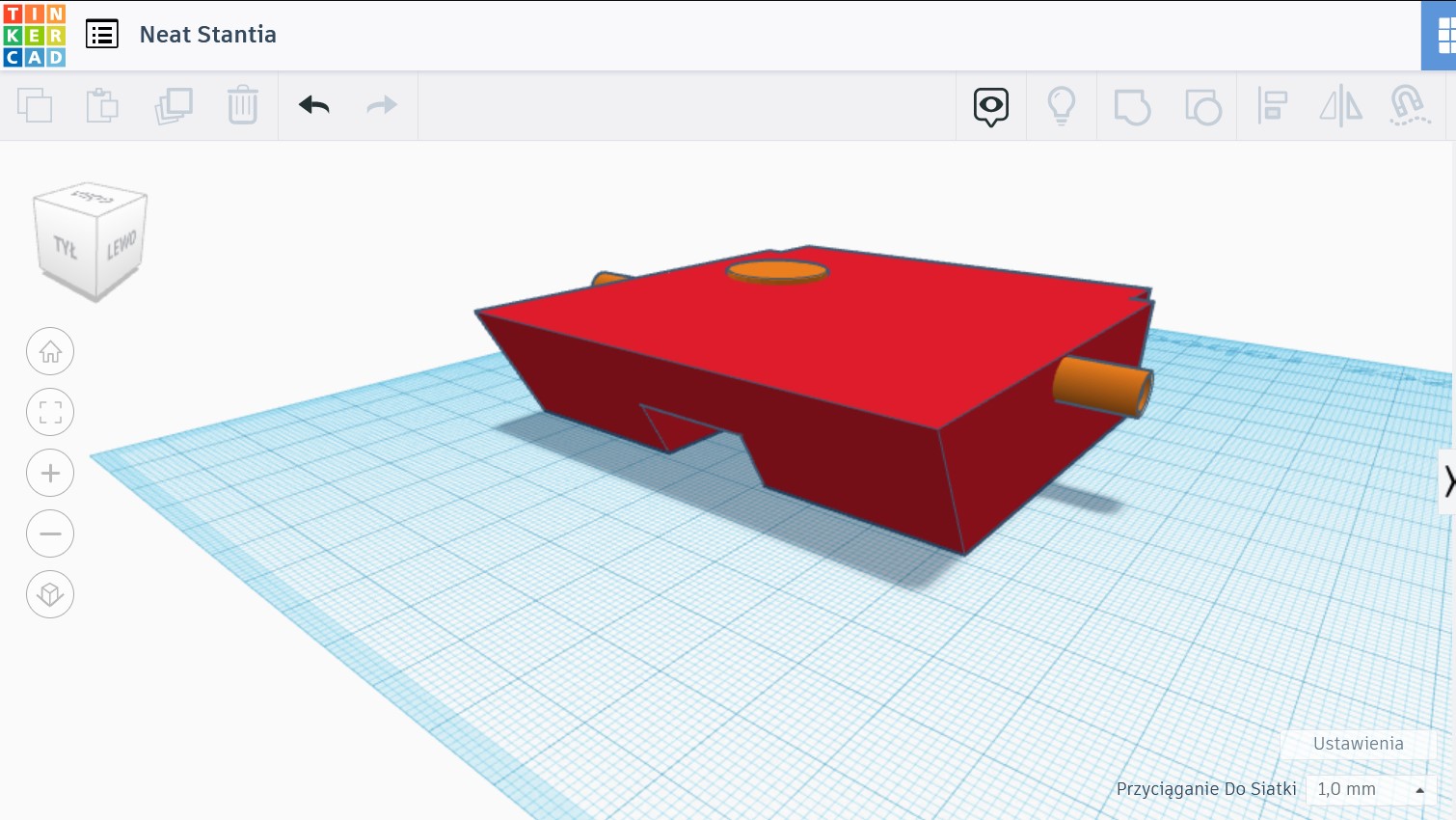The image size is (1456, 820).
Task: Toggle show all hidden objects lightbulb
Action: pyautogui.click(x=1062, y=106)
